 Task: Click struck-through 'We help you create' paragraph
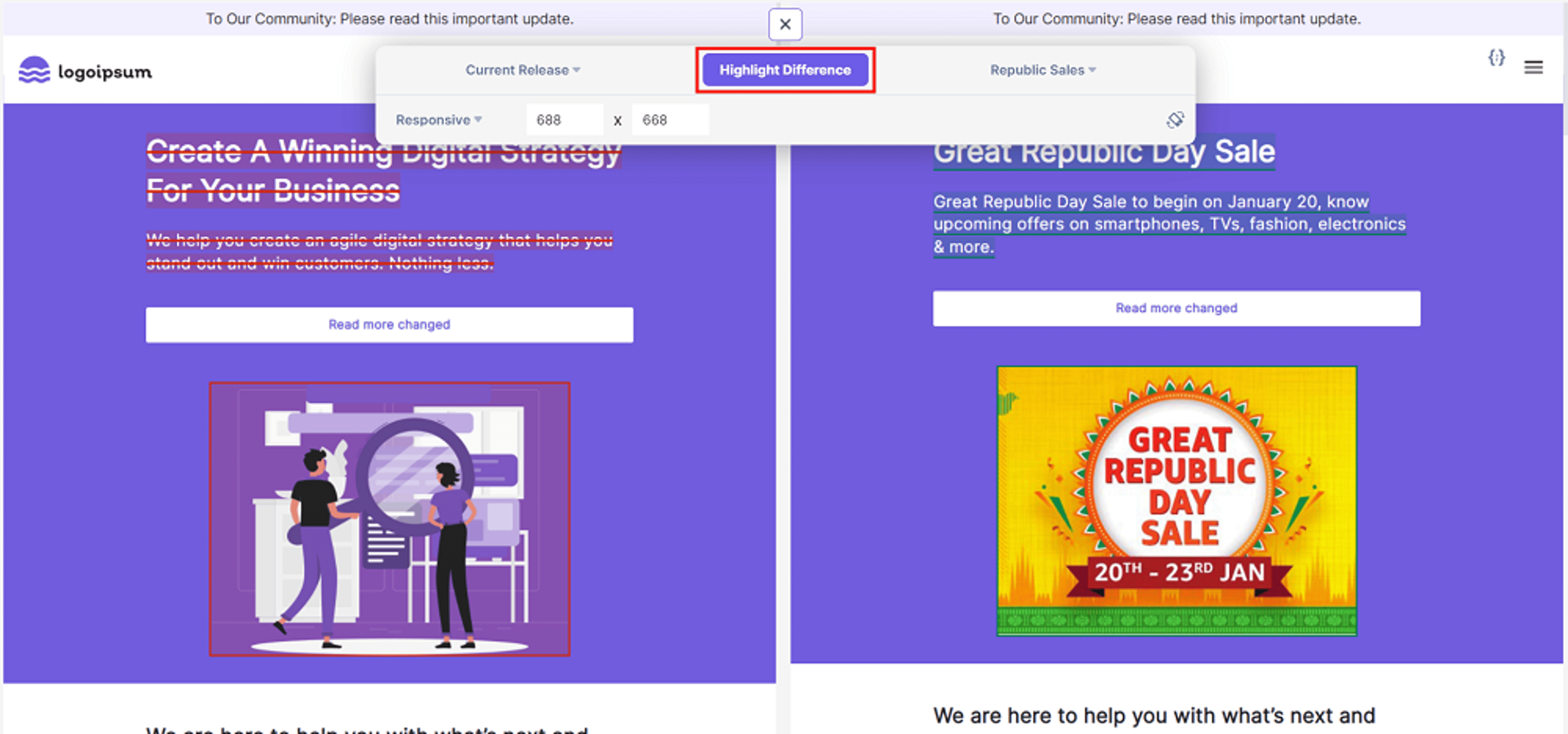379,252
